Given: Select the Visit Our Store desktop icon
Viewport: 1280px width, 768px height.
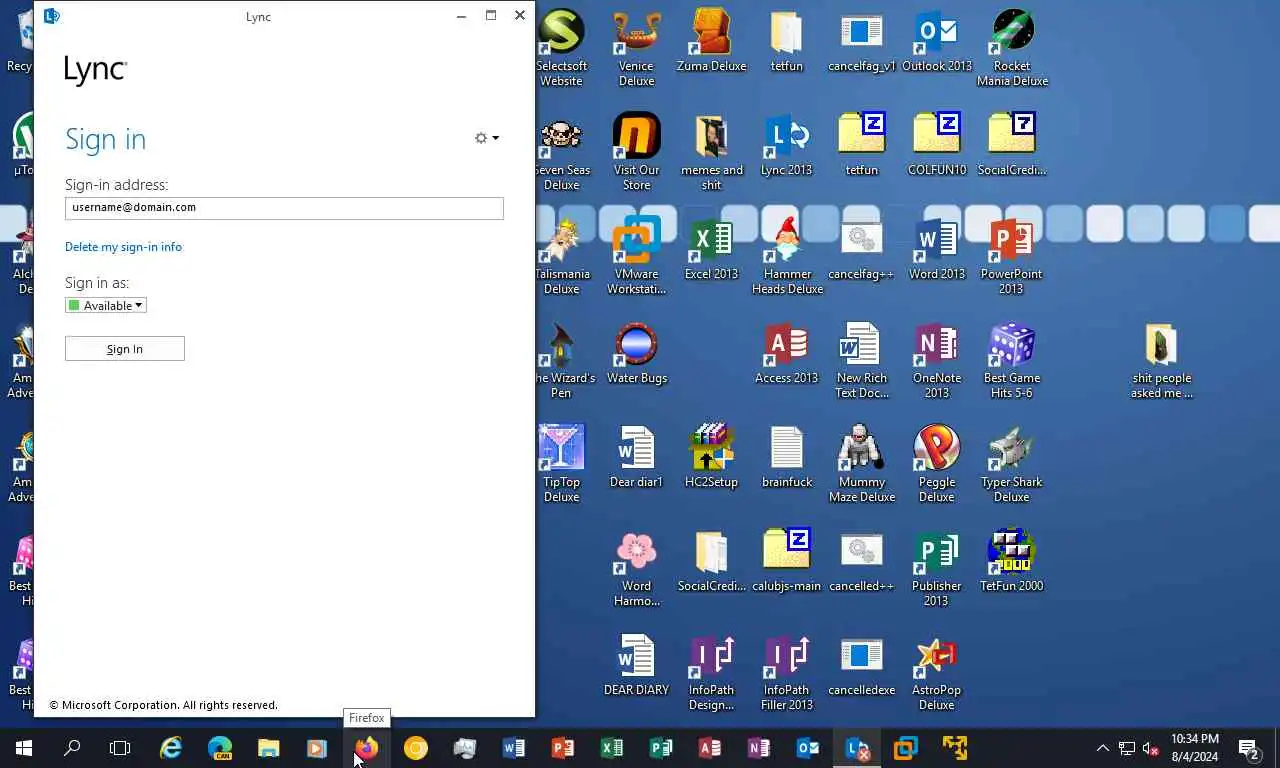Looking at the screenshot, I should (636, 152).
